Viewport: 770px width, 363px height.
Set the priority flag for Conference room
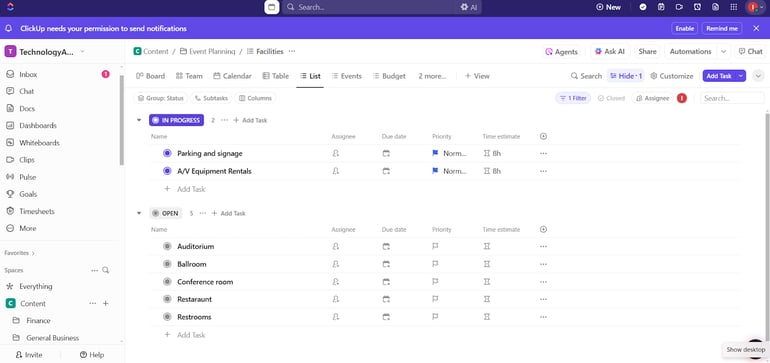coord(435,282)
